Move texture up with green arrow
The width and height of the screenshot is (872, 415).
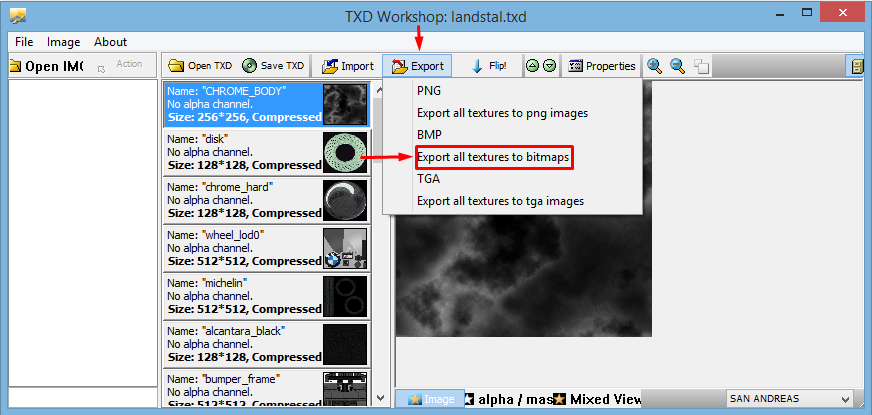(x=533, y=66)
